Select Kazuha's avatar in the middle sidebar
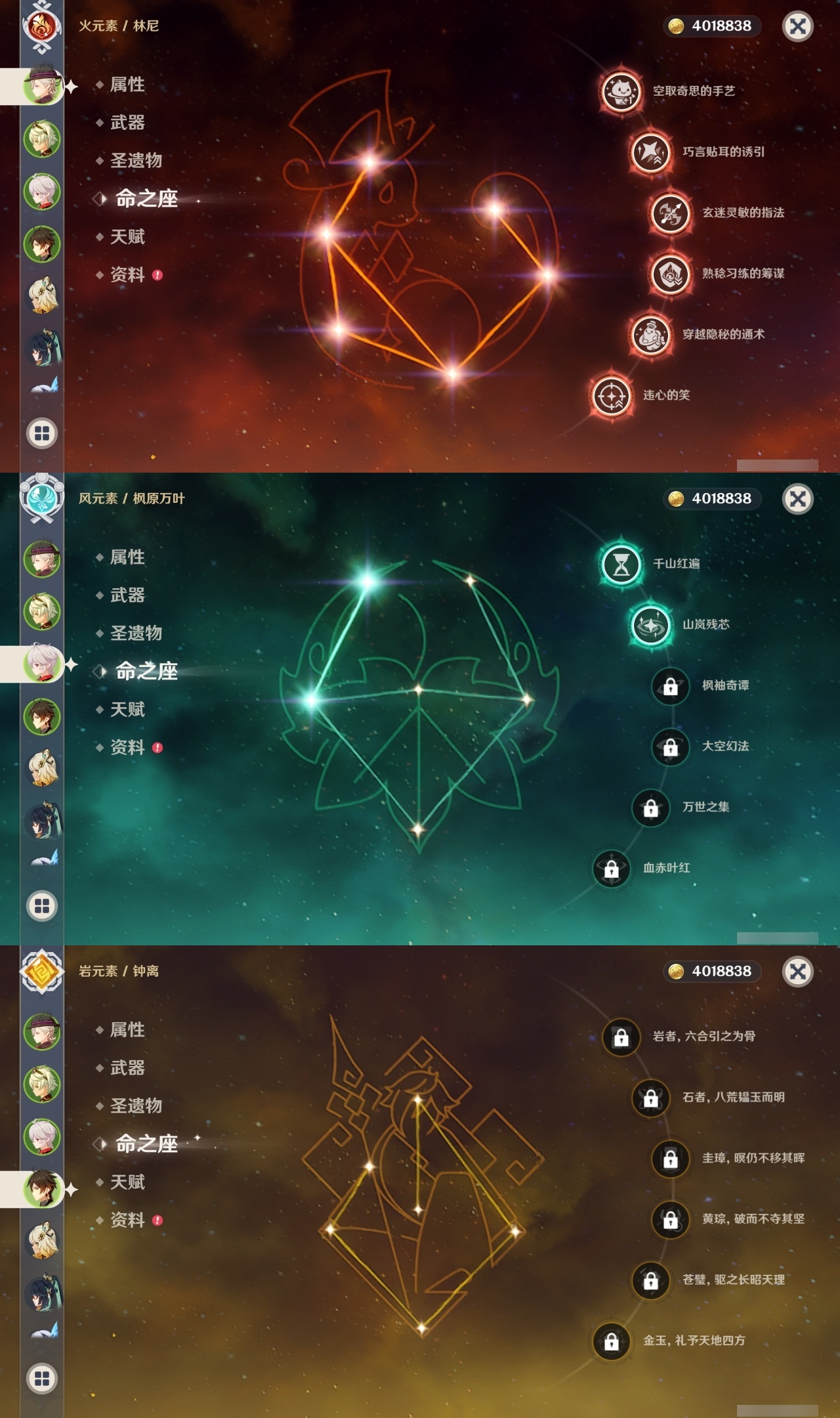Image resolution: width=840 pixels, height=1418 pixels. (42, 664)
